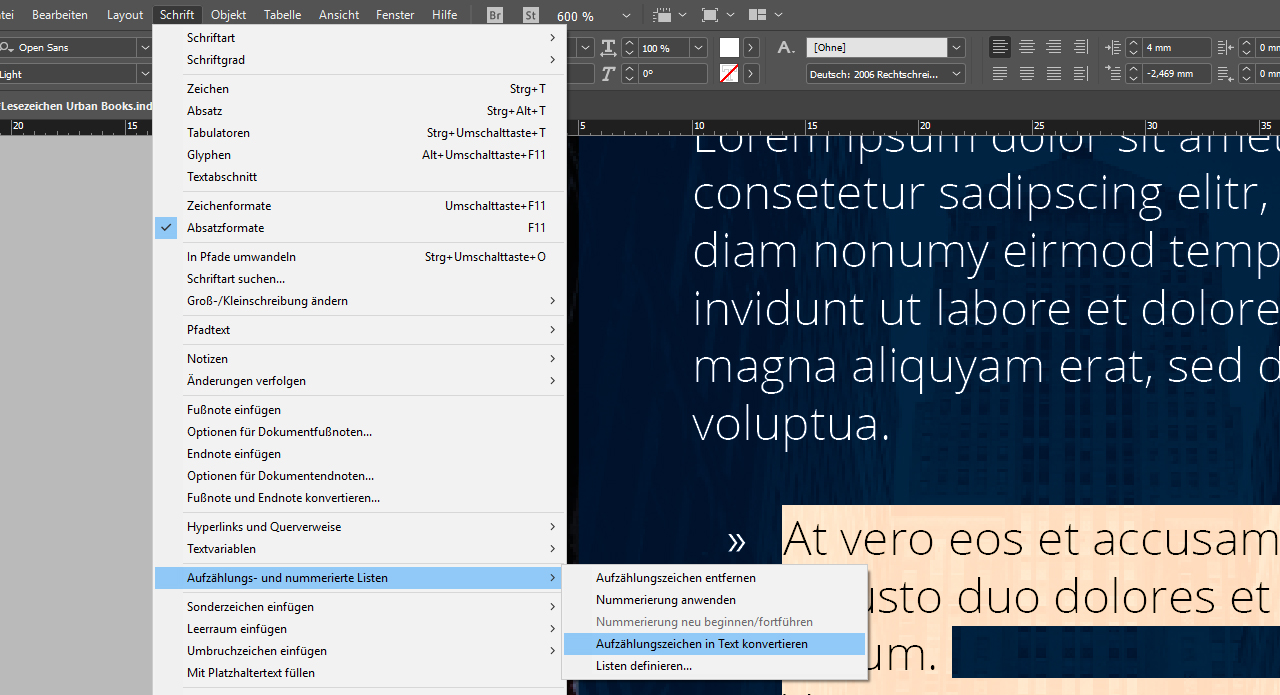Open the Fenster menu

[x=395, y=15]
